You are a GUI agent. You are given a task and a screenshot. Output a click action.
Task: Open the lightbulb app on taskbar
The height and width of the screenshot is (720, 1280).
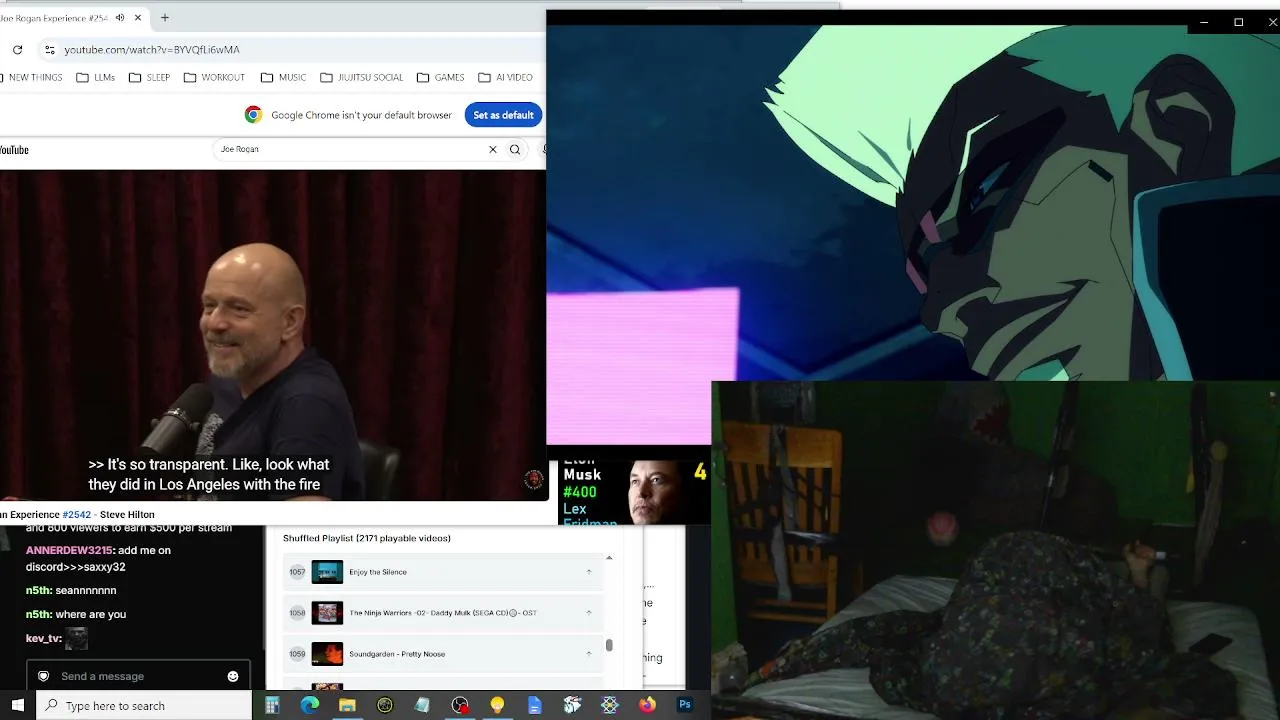click(x=497, y=705)
